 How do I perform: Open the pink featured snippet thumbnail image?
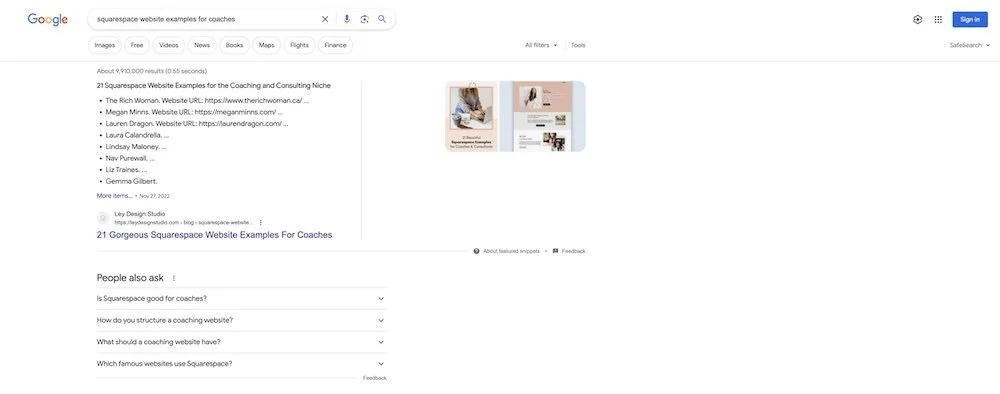pyautogui.click(x=471, y=116)
